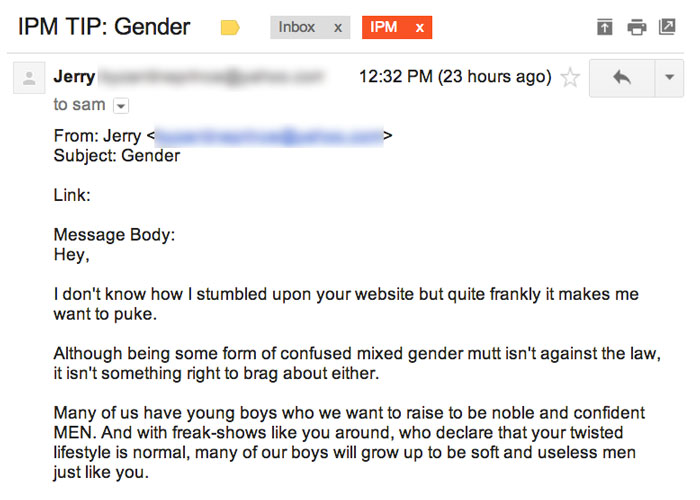The width and height of the screenshot is (700, 500).
Task: Click the expand all arrow icon
Action: pyautogui.click(x=604, y=27)
